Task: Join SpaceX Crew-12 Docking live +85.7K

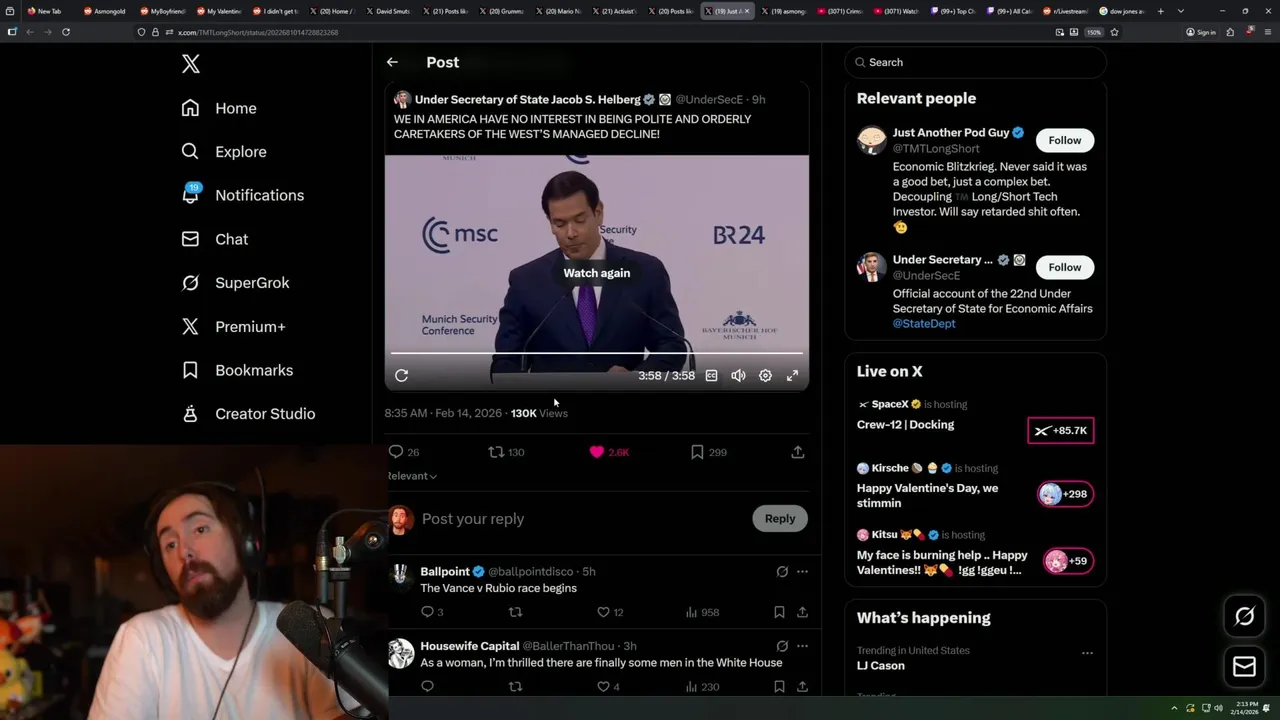Action: [x=1060, y=430]
